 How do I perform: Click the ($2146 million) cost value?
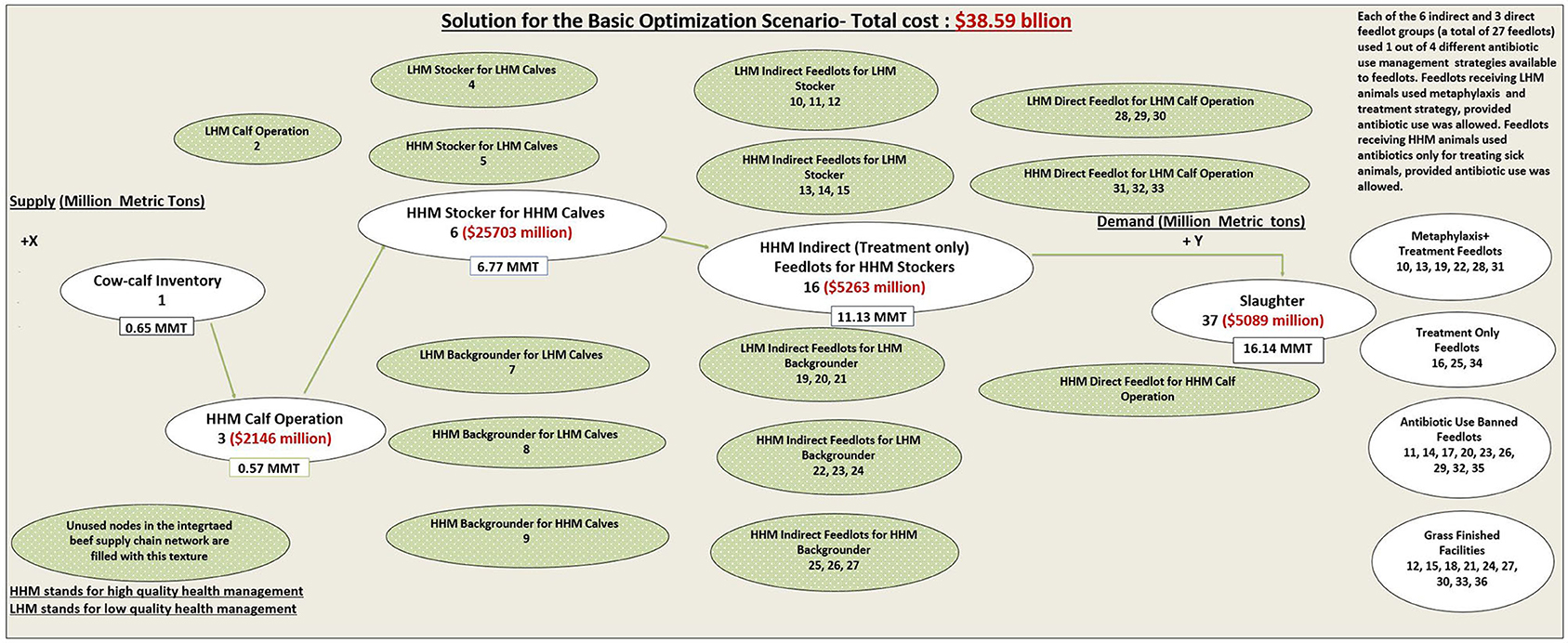tap(281, 439)
